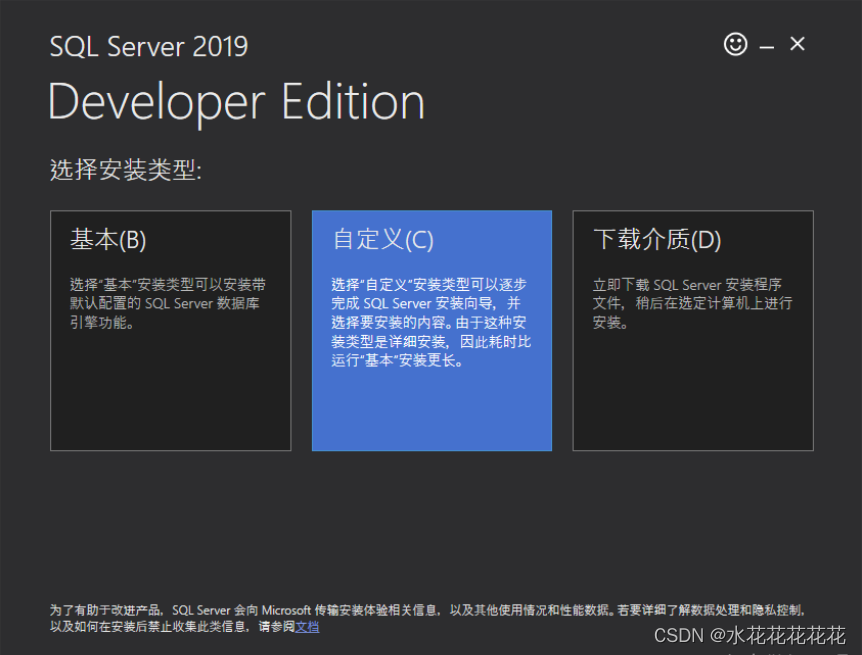The width and height of the screenshot is (862, 655).
Task: Select the 自定义(C) custom installation type
Action: (x=432, y=331)
